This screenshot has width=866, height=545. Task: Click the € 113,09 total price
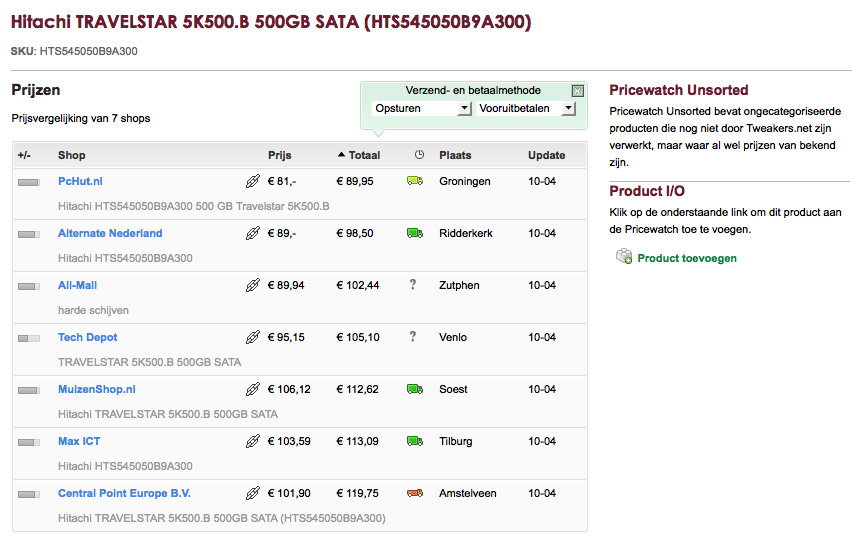click(357, 441)
